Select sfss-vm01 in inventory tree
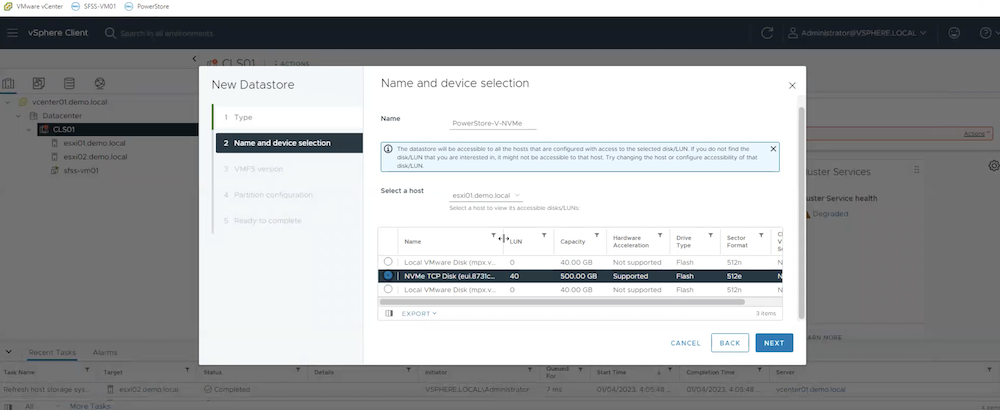The height and width of the screenshot is (410, 1000). click(80, 170)
